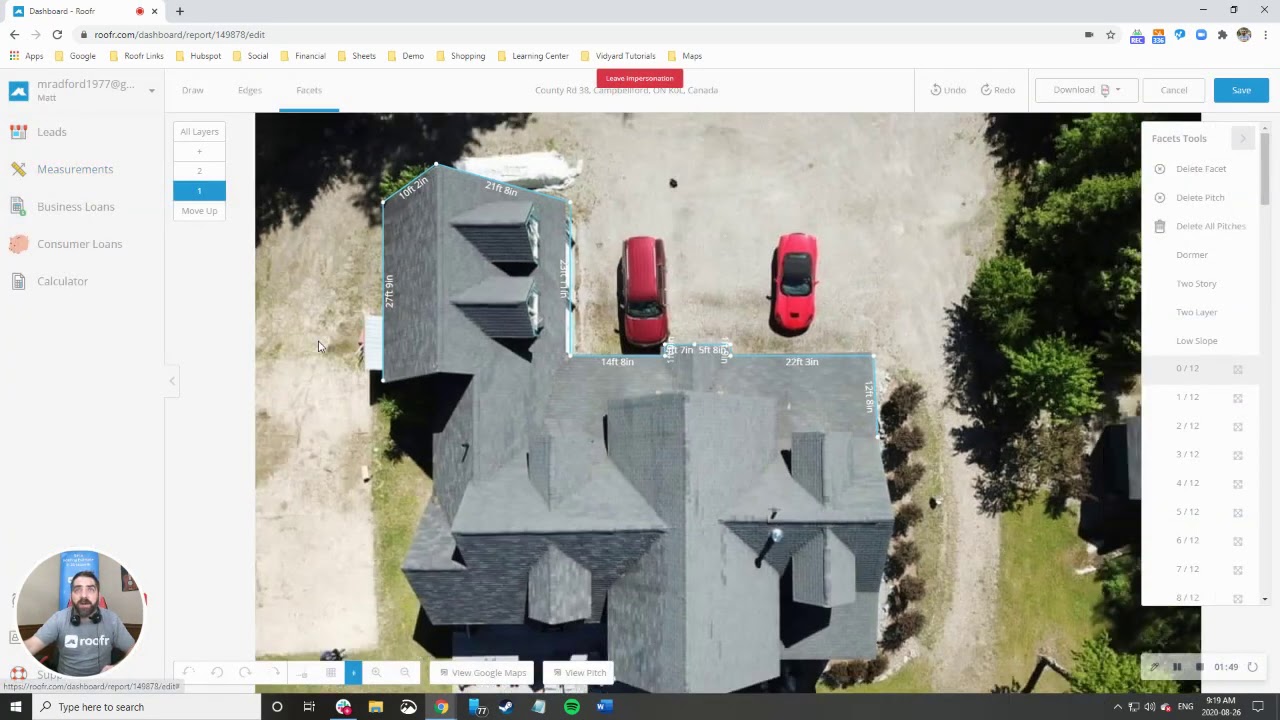Viewport: 1280px width, 720px height.
Task: Show hidden system tray icons
Action: pos(1118,707)
